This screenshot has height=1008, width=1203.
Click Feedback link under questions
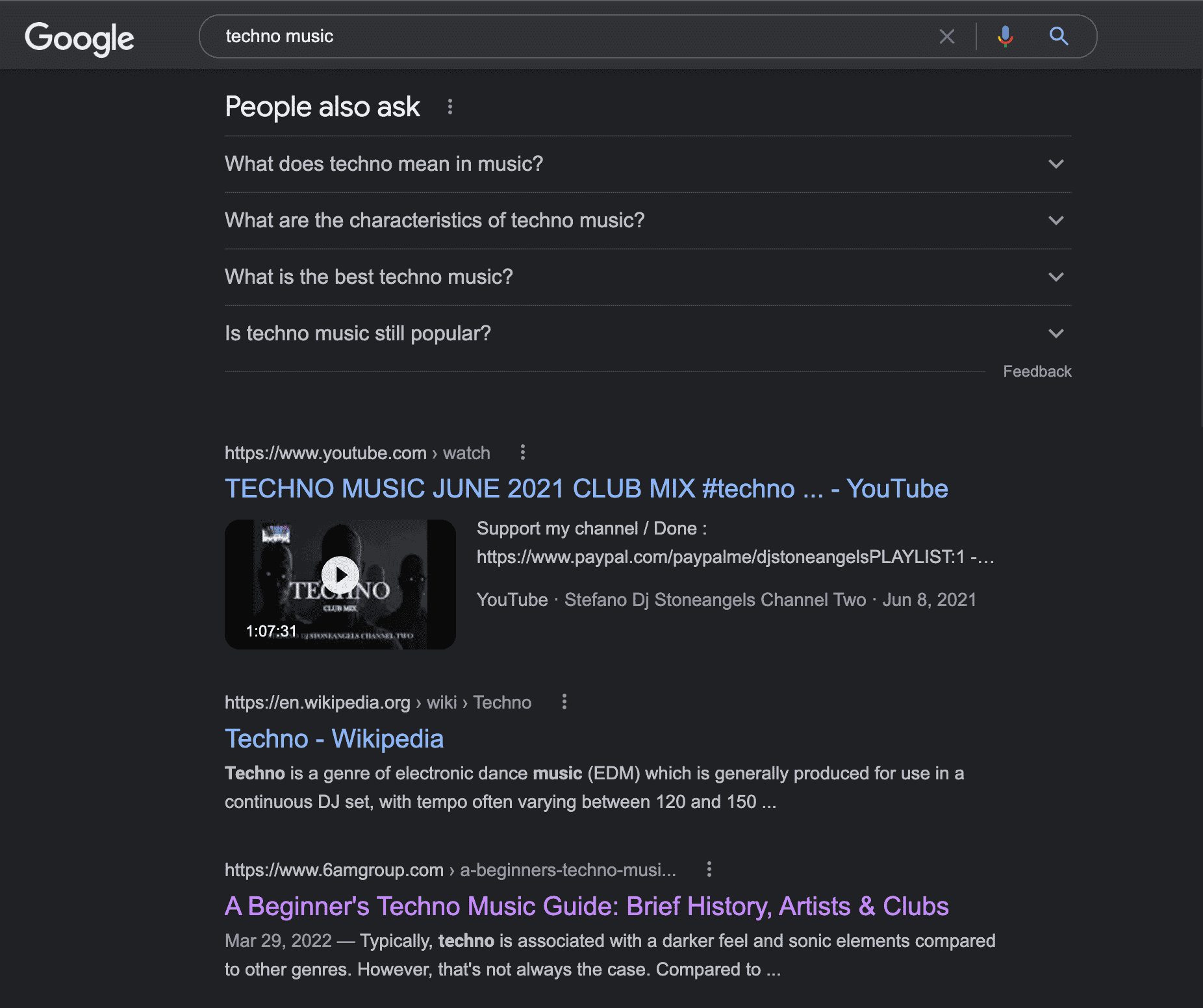pos(1037,372)
